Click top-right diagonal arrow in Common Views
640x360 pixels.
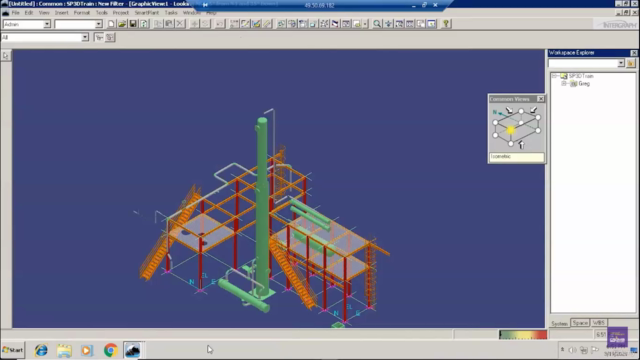pos(533,110)
